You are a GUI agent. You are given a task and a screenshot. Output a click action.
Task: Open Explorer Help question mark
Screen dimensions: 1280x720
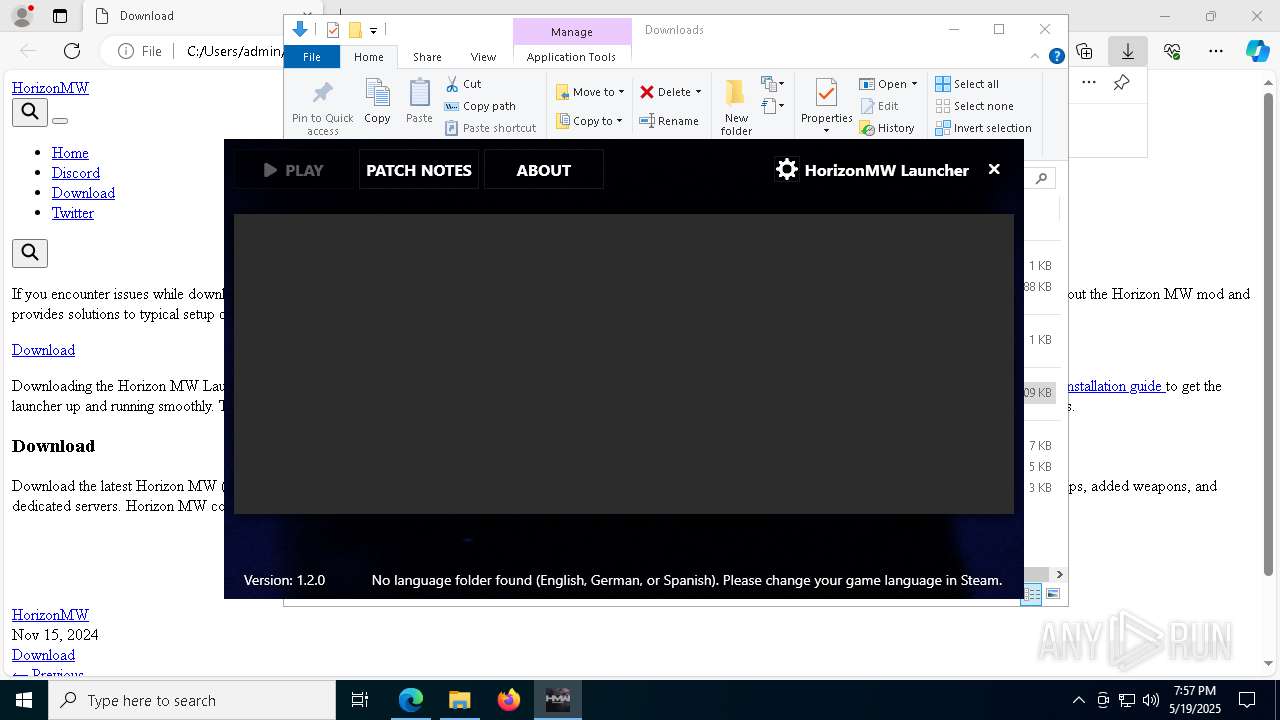pyautogui.click(x=1056, y=56)
